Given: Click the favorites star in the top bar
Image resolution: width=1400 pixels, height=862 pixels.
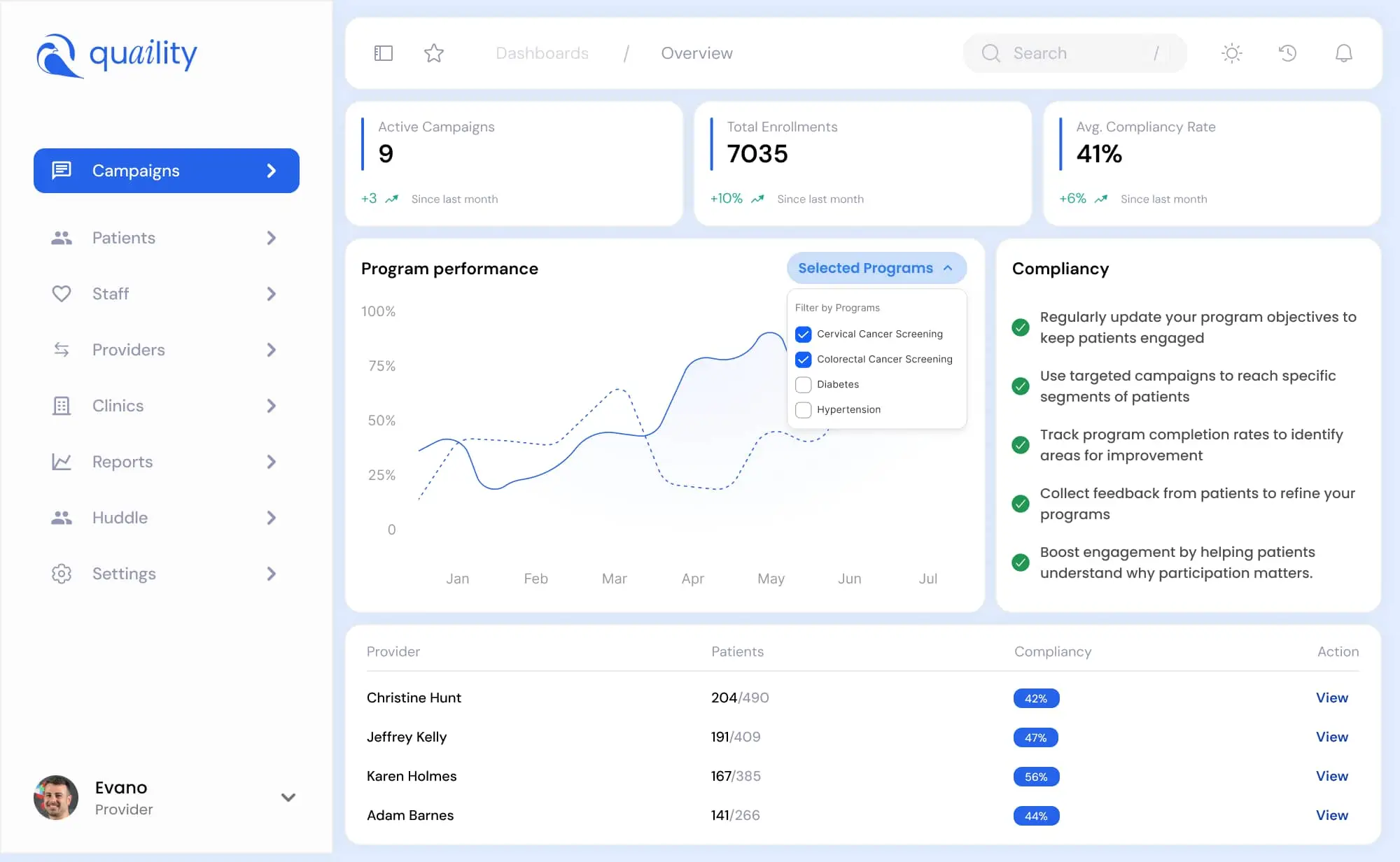Looking at the screenshot, I should 434,52.
